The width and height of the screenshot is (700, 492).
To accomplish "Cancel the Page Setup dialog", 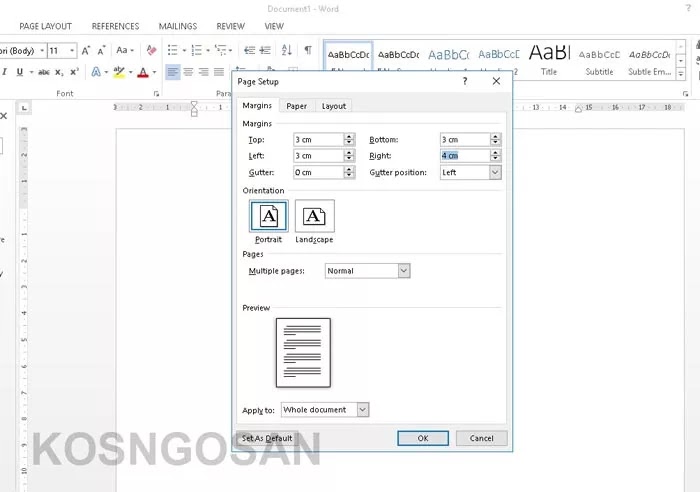I will [481, 438].
